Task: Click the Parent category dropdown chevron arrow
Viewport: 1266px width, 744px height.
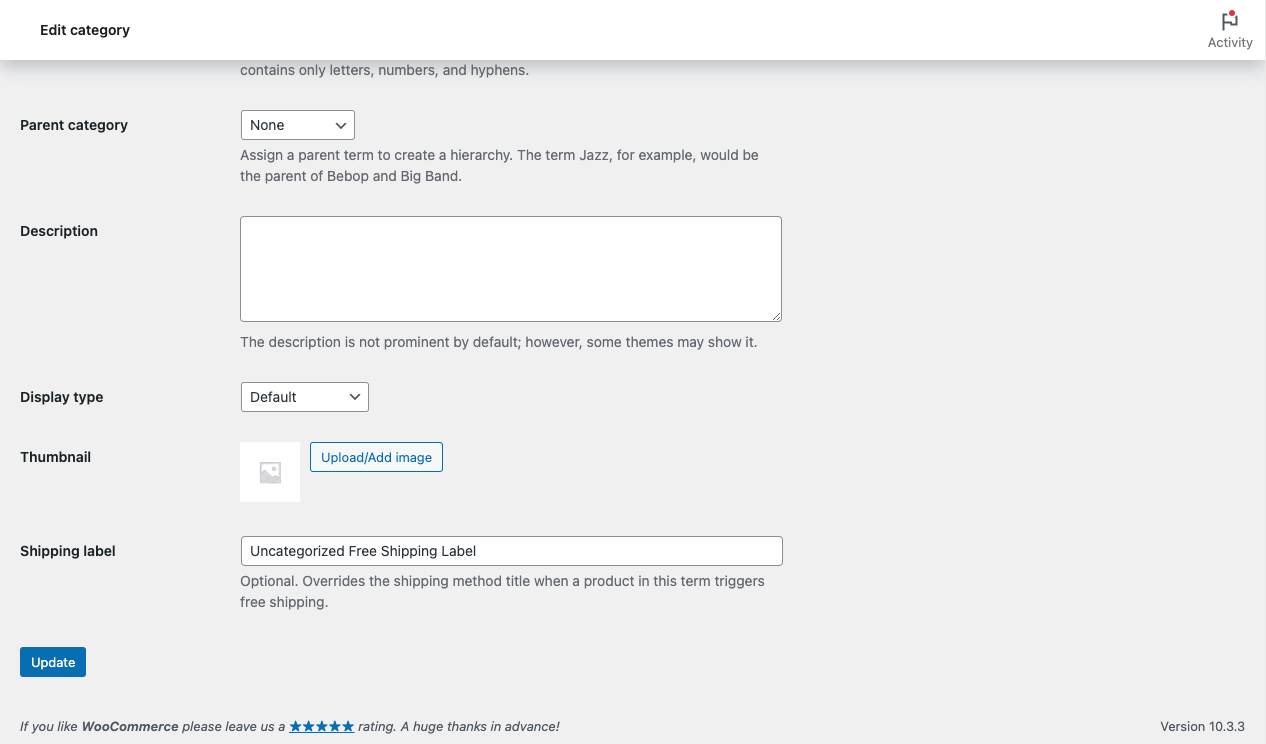Action: click(341, 125)
